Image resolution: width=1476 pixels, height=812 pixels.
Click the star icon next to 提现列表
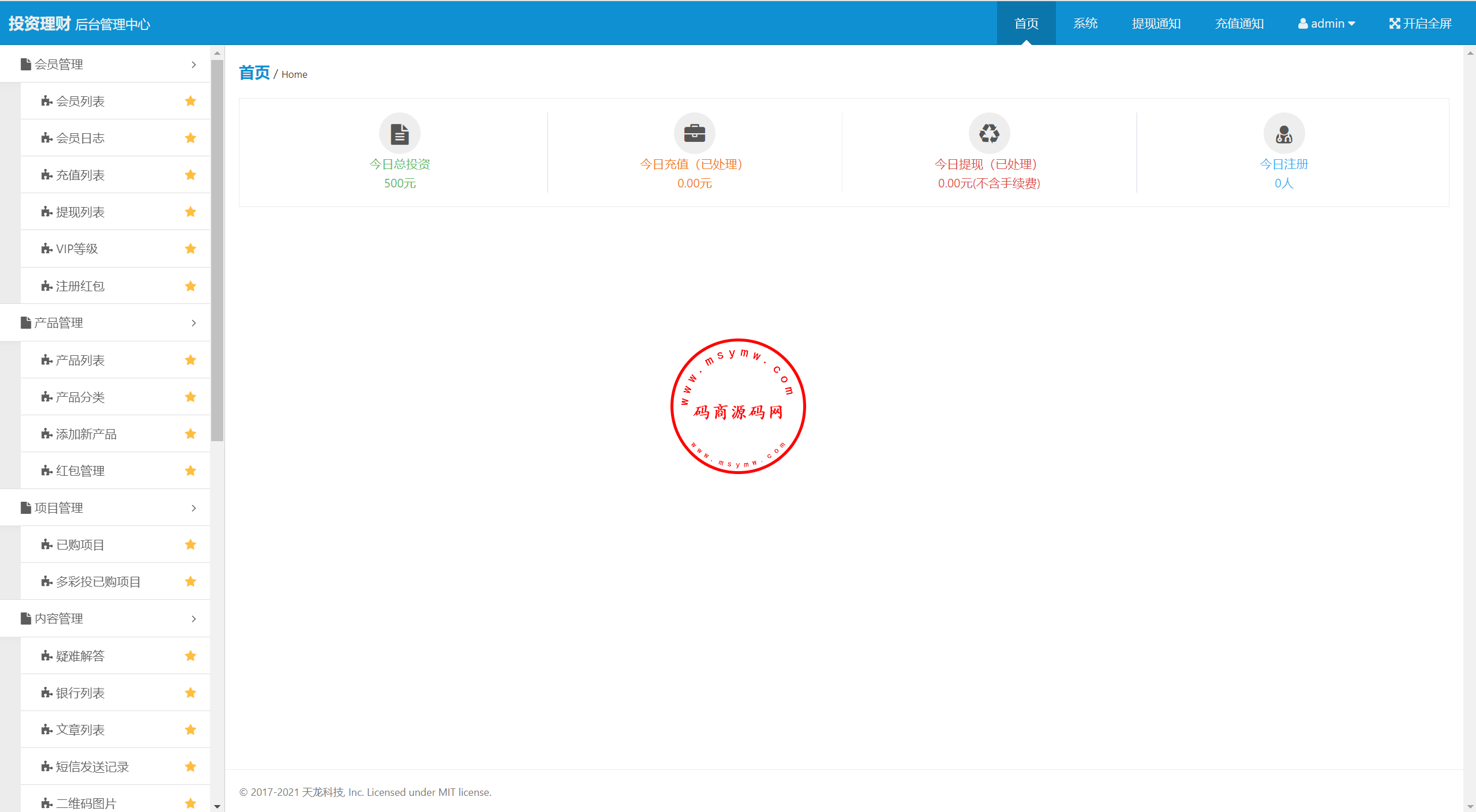190,212
